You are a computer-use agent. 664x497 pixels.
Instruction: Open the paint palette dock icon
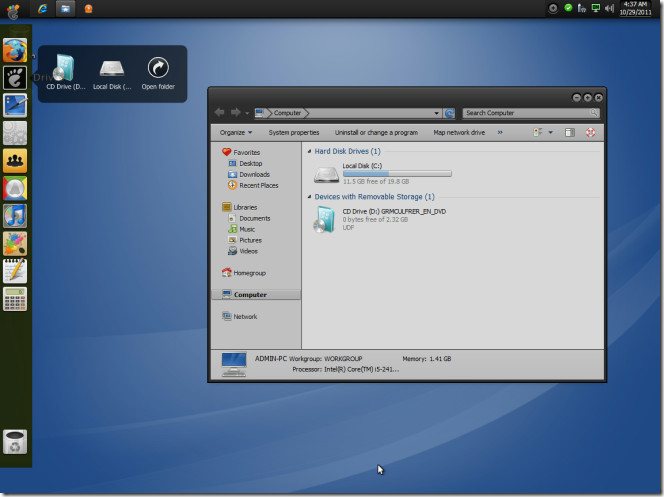(15, 243)
